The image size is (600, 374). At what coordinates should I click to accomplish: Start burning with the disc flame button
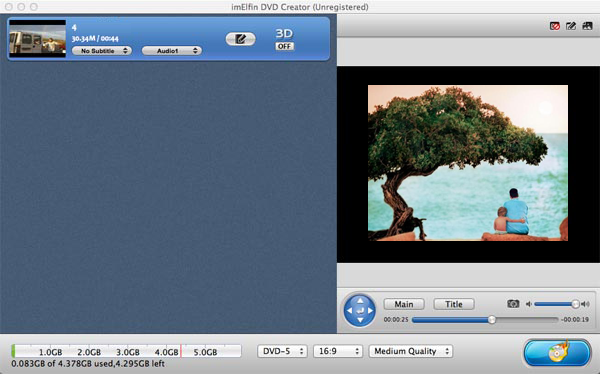click(x=557, y=353)
